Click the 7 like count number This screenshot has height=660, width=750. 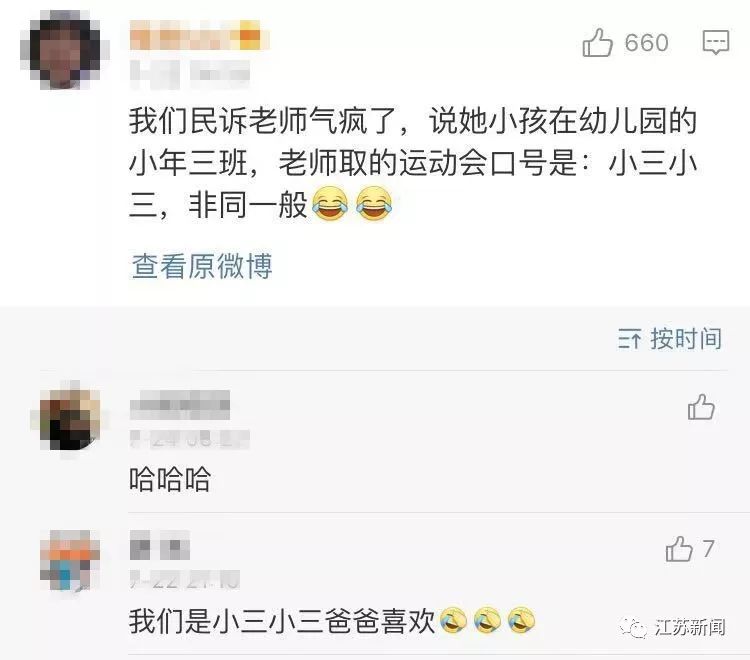708,549
